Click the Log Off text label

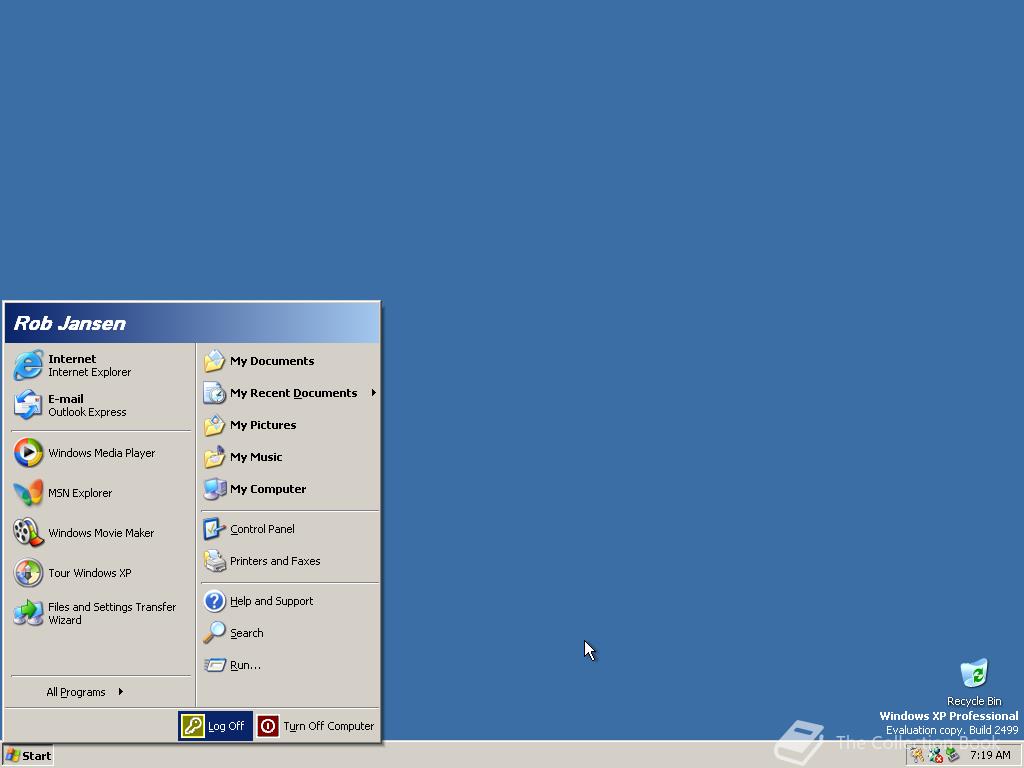pos(226,726)
